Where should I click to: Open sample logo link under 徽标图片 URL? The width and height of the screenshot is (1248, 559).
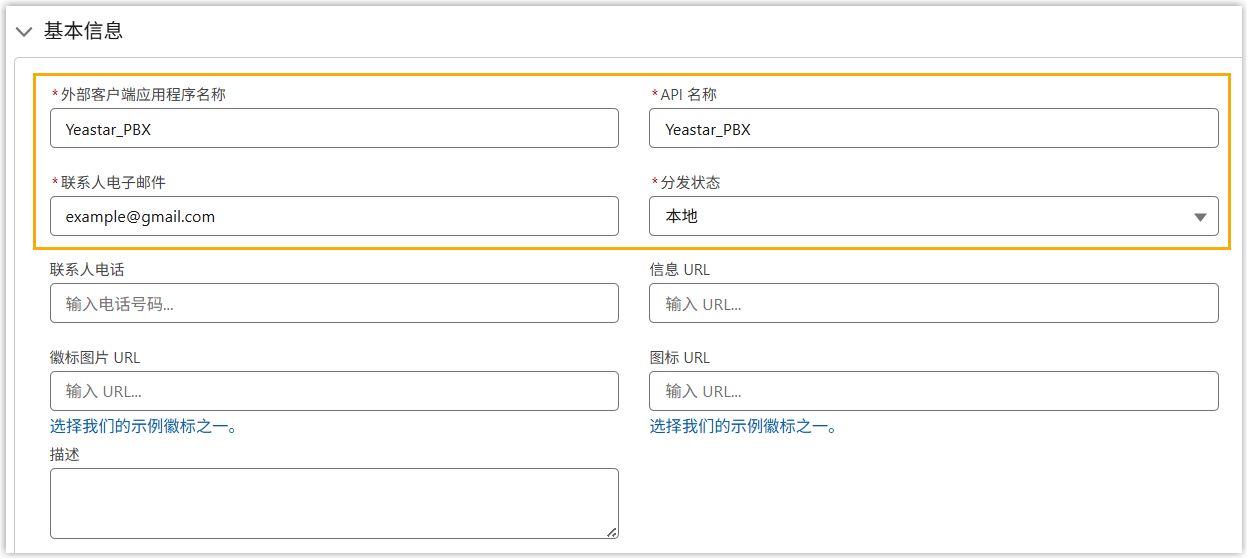click(144, 427)
